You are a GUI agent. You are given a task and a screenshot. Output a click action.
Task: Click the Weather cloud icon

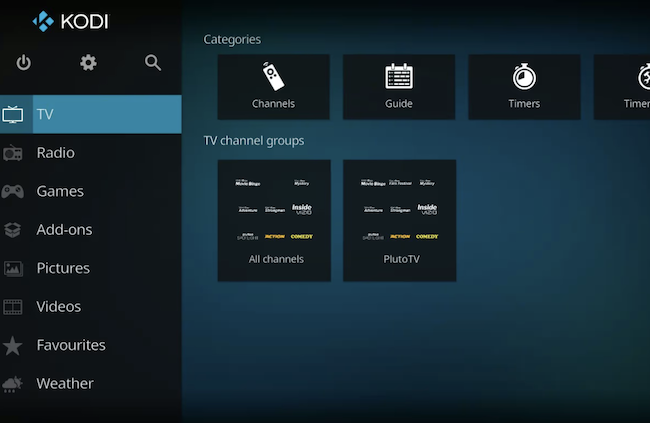click(13, 384)
